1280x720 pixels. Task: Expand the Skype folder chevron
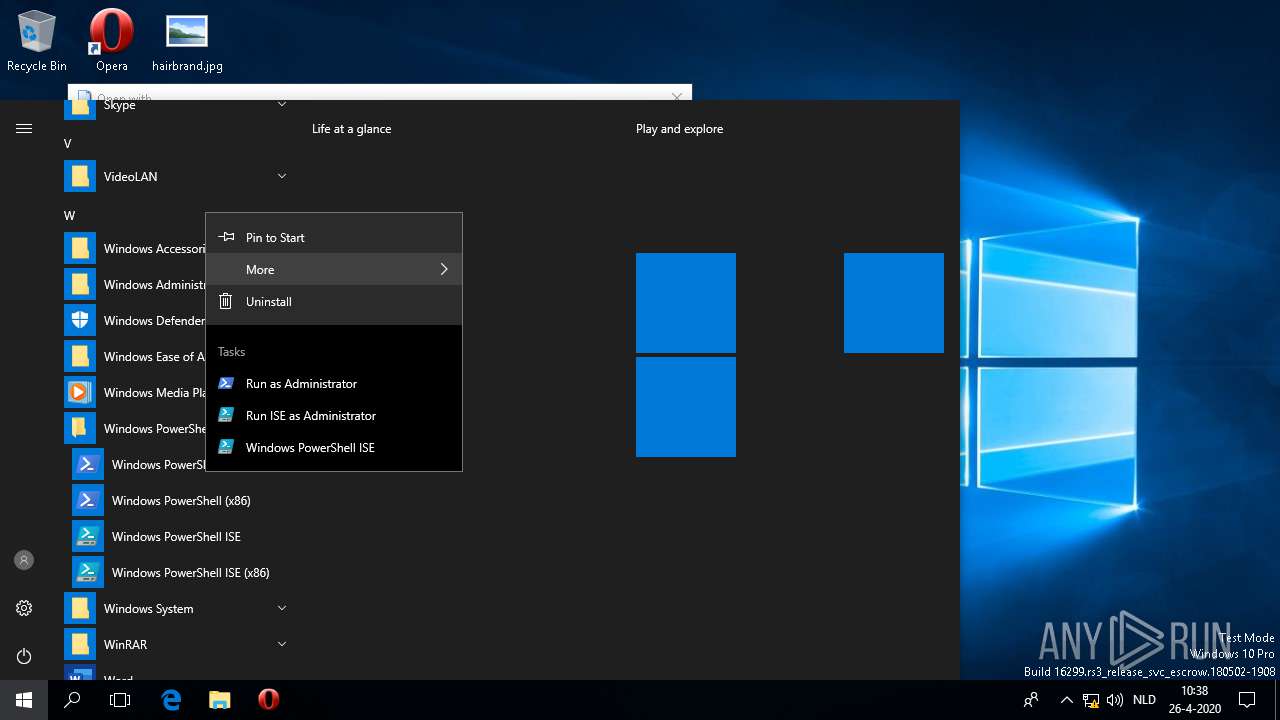282,105
